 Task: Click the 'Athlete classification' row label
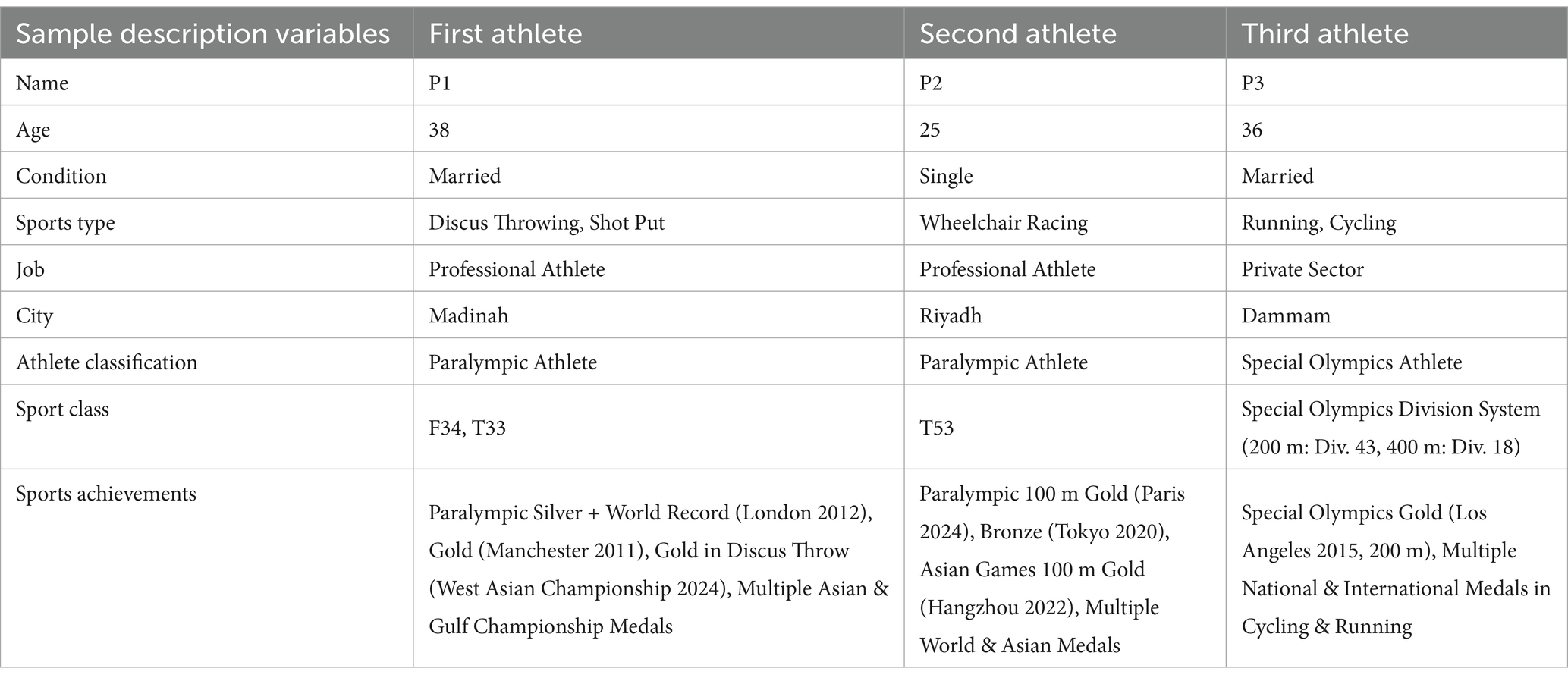(x=107, y=362)
